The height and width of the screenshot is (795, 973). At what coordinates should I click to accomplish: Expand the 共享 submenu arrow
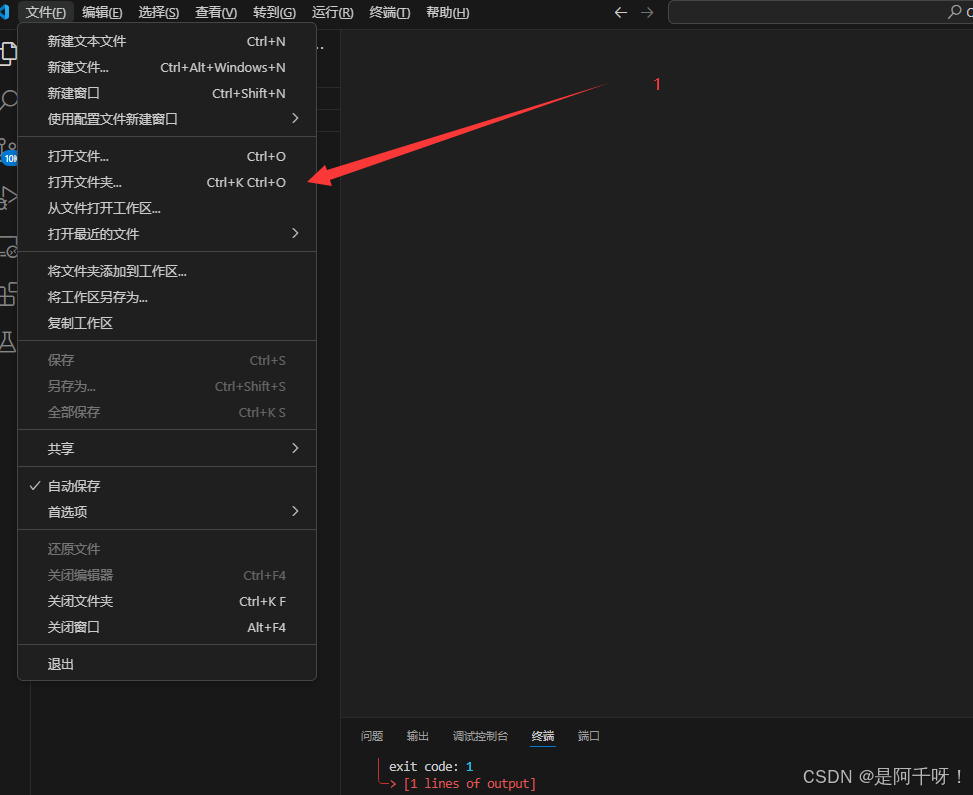click(x=294, y=448)
